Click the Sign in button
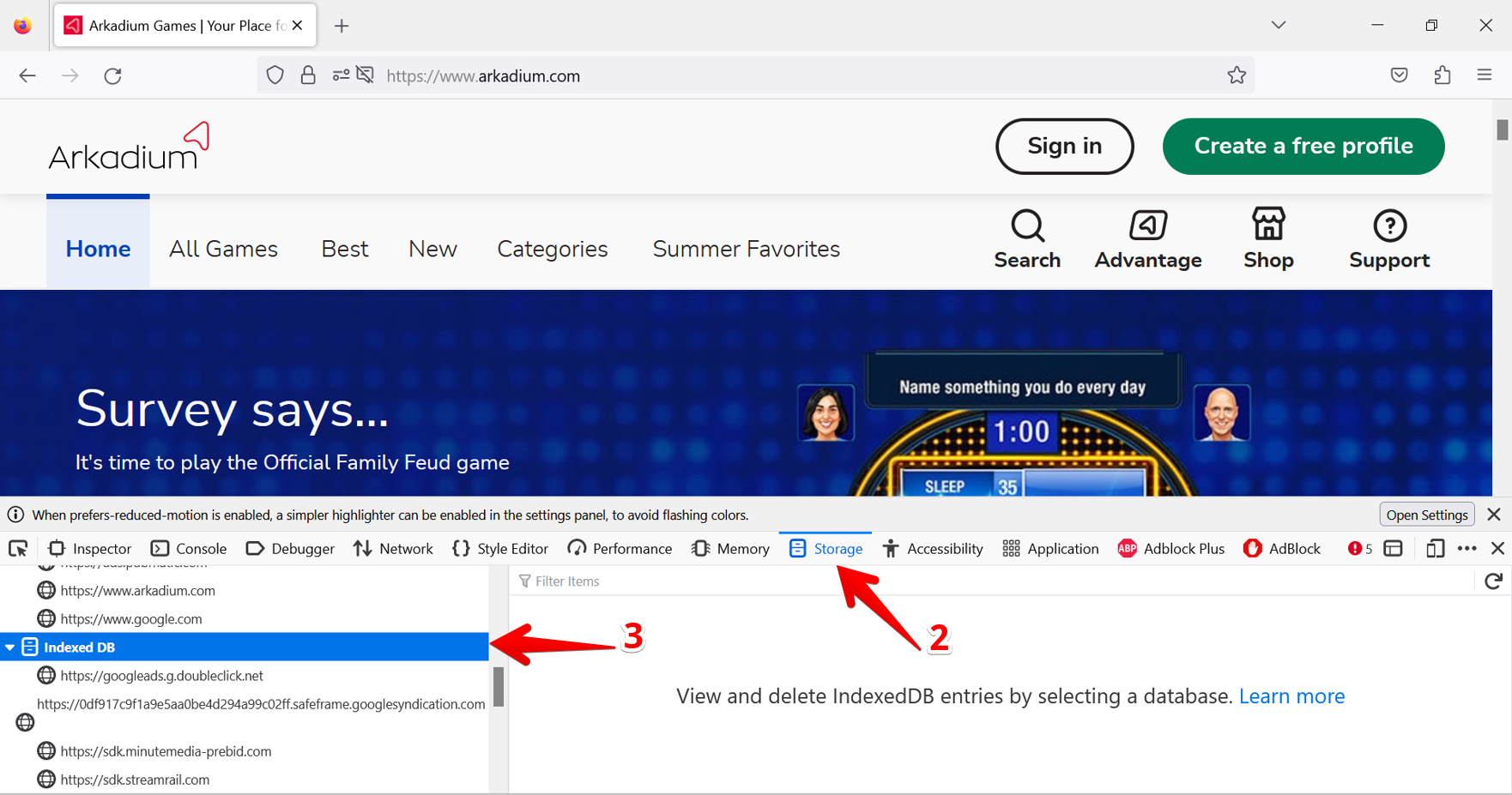This screenshot has width=1512, height=795. (1064, 147)
